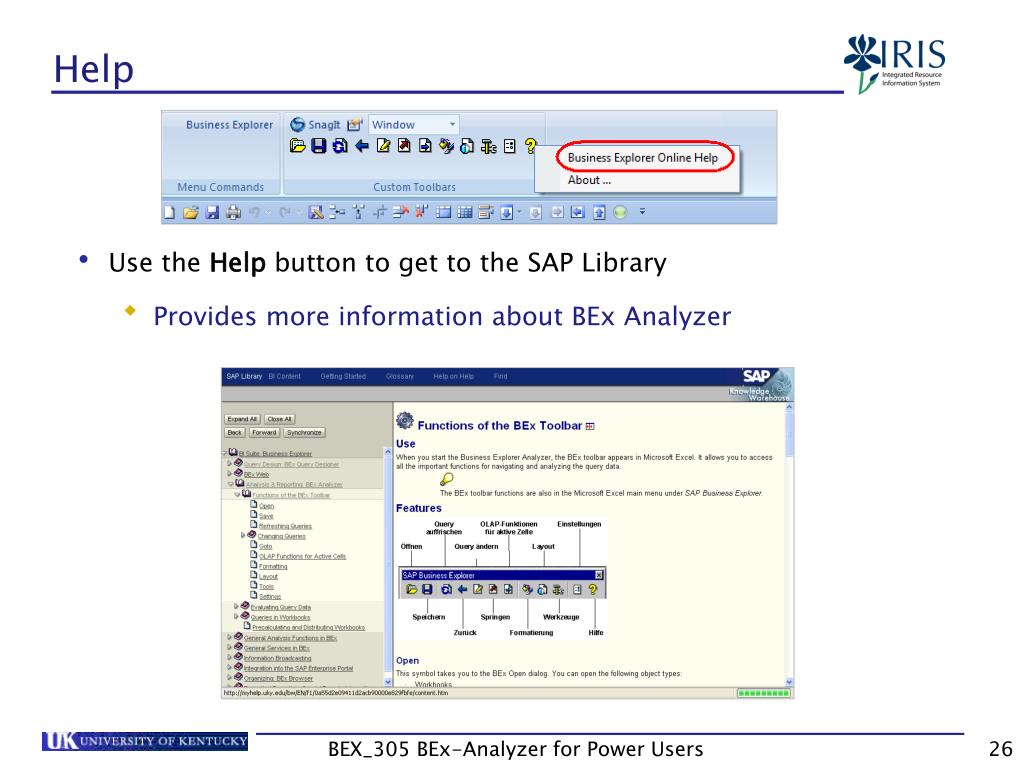Click Find in SAP Library header
Image resolution: width=1024 pixels, height=768 pixels.
tap(500, 376)
